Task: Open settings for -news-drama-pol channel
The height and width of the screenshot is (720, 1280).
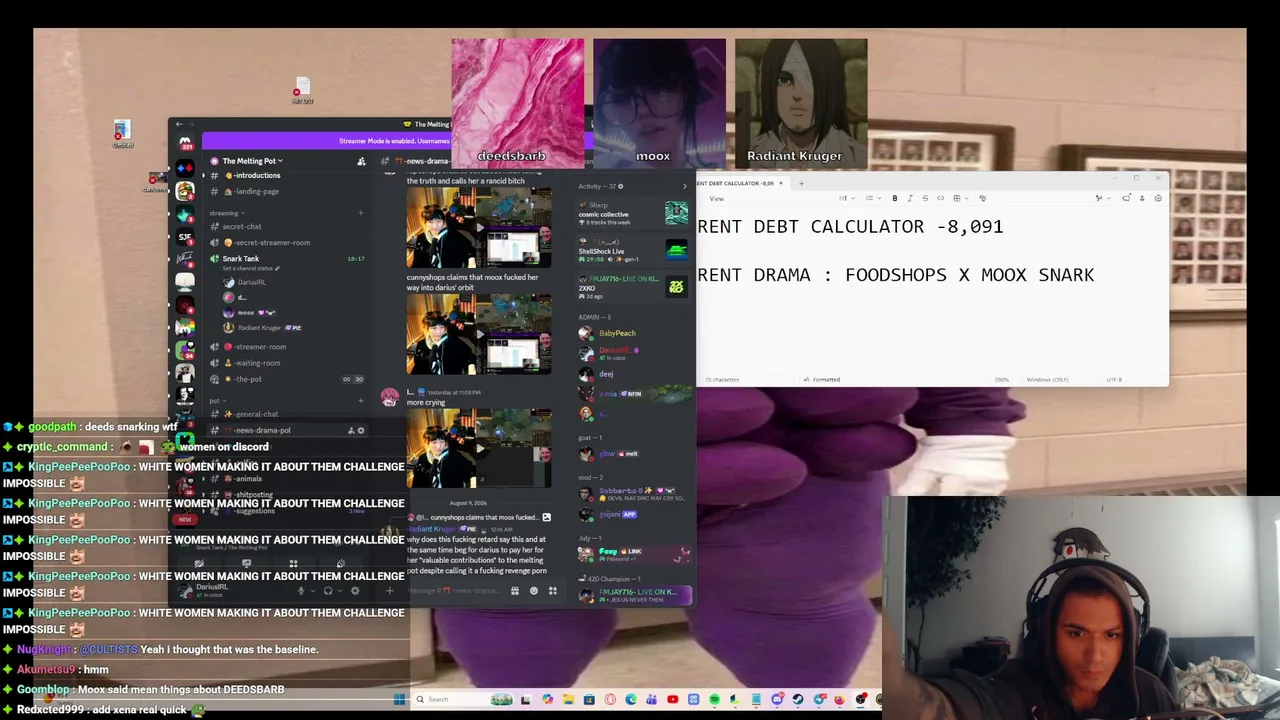Action: click(x=361, y=431)
